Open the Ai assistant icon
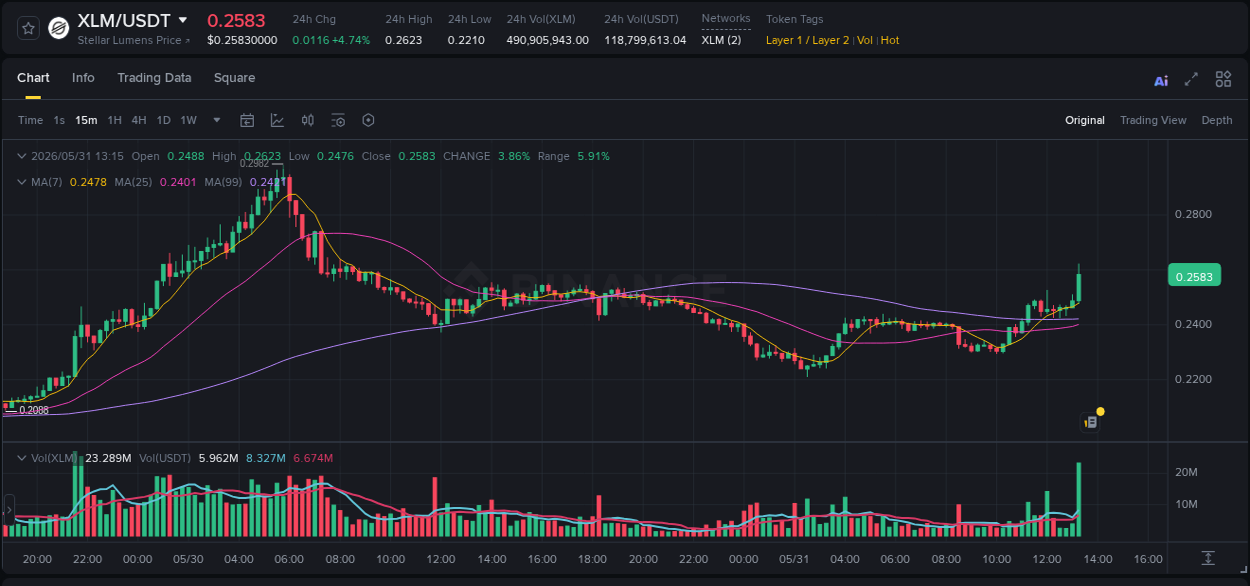The image size is (1250, 586). point(1161,80)
